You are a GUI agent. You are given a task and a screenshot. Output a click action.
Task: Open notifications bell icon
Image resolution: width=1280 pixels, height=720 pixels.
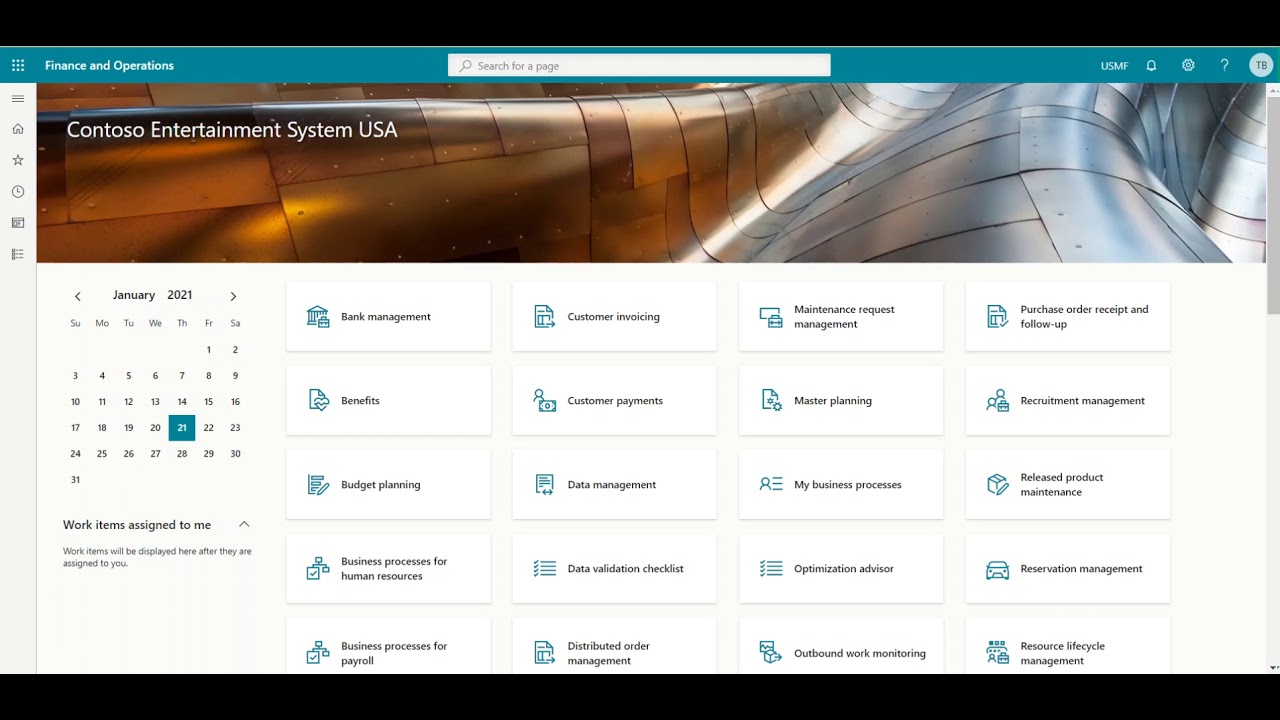(x=1151, y=65)
